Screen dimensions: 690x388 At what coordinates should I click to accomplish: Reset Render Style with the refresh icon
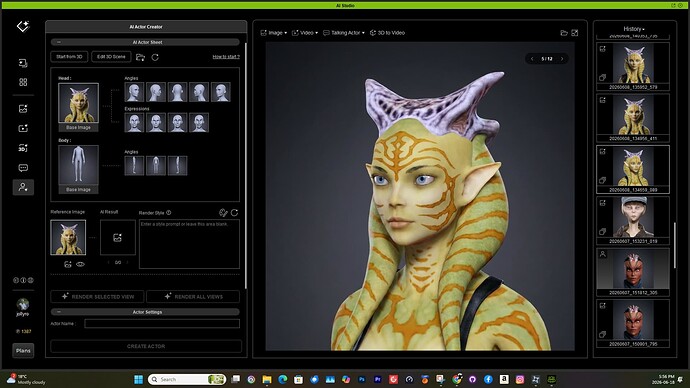point(235,213)
